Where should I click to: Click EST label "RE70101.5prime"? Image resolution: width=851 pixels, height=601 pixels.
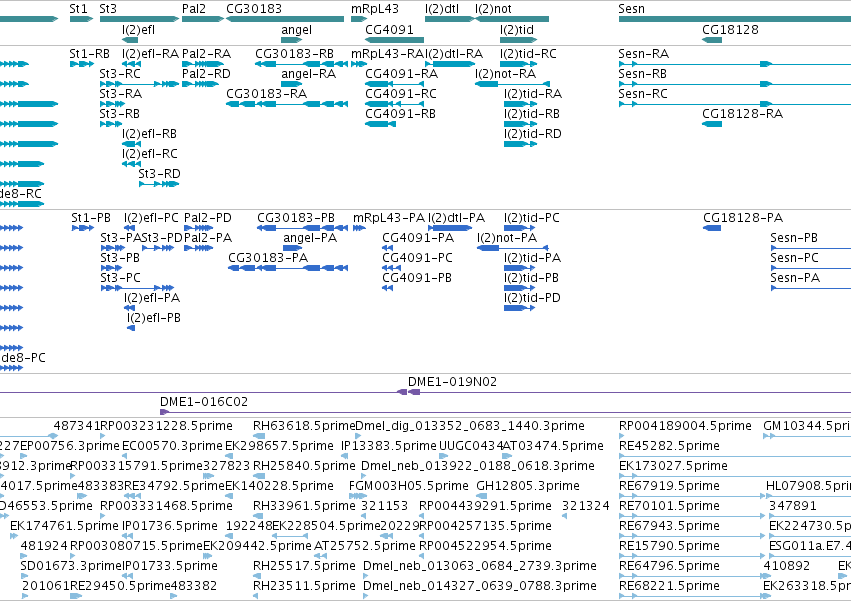669,507
